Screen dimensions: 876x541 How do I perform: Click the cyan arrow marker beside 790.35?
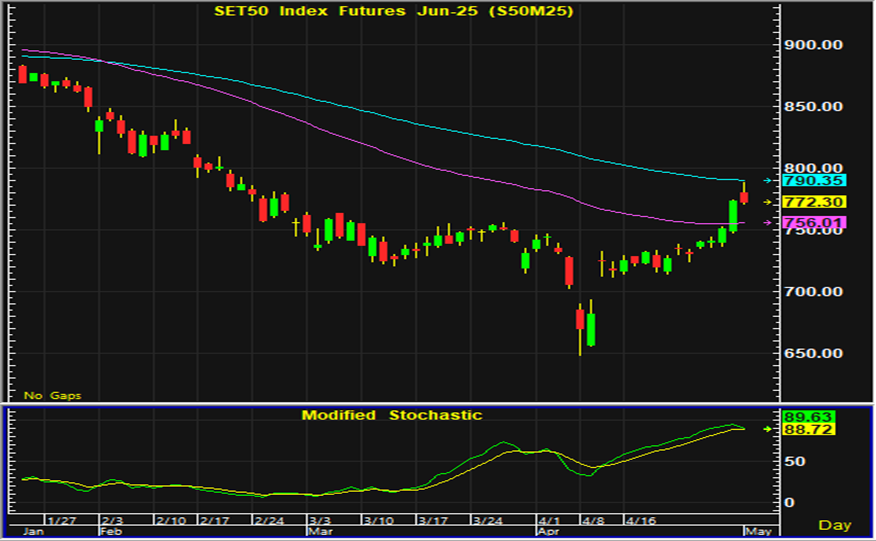(768, 181)
